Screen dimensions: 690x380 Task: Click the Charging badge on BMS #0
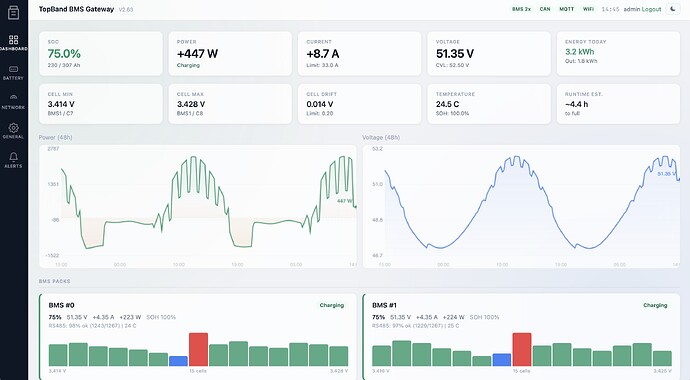click(x=332, y=305)
